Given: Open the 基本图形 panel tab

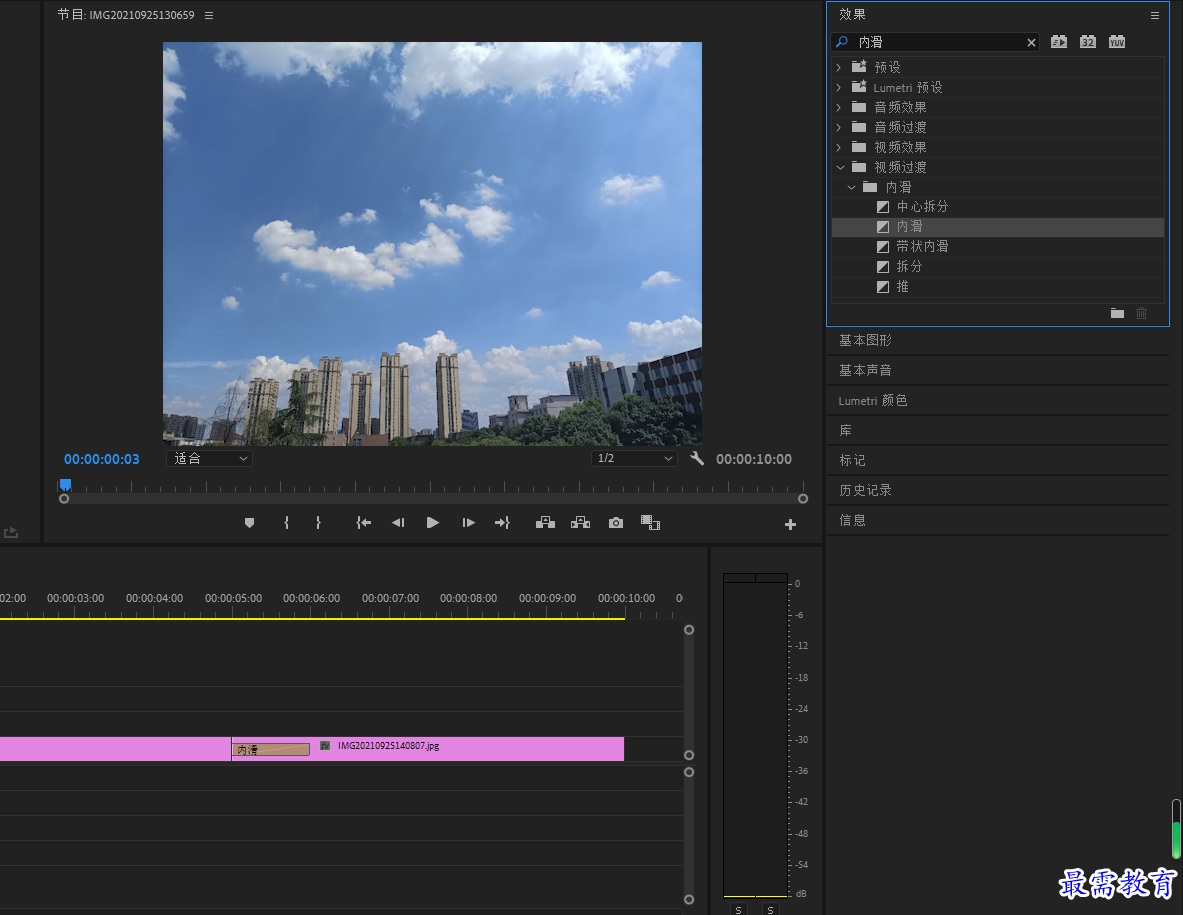Looking at the screenshot, I should coord(865,340).
